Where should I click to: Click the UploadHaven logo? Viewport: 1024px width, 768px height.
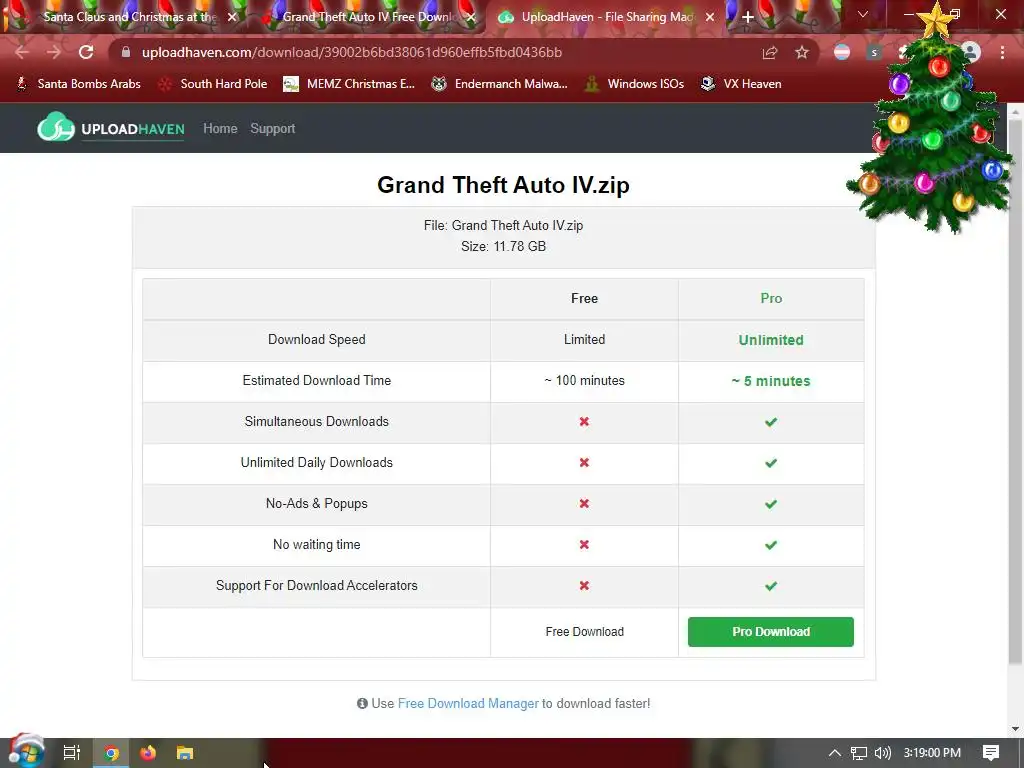(x=111, y=127)
